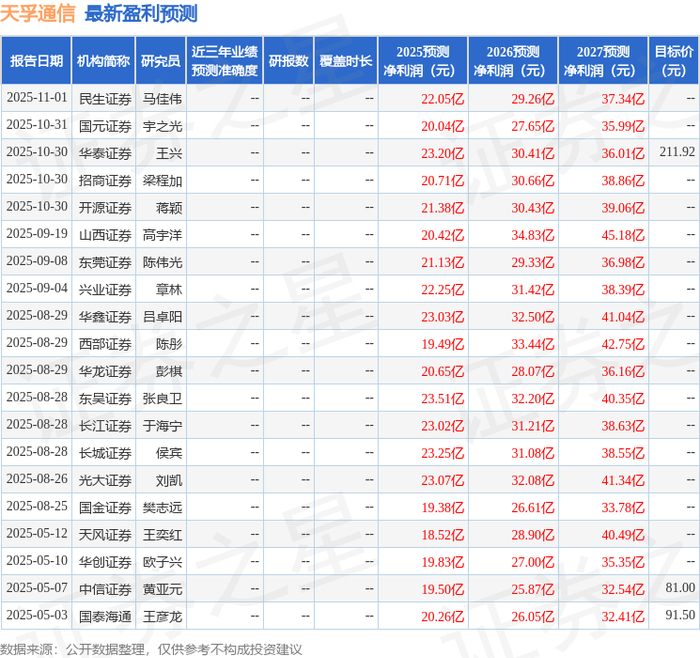This screenshot has height=658, width=700.
Task: Click the 2025 forecast value 22.05亿
Action: [x=443, y=99]
